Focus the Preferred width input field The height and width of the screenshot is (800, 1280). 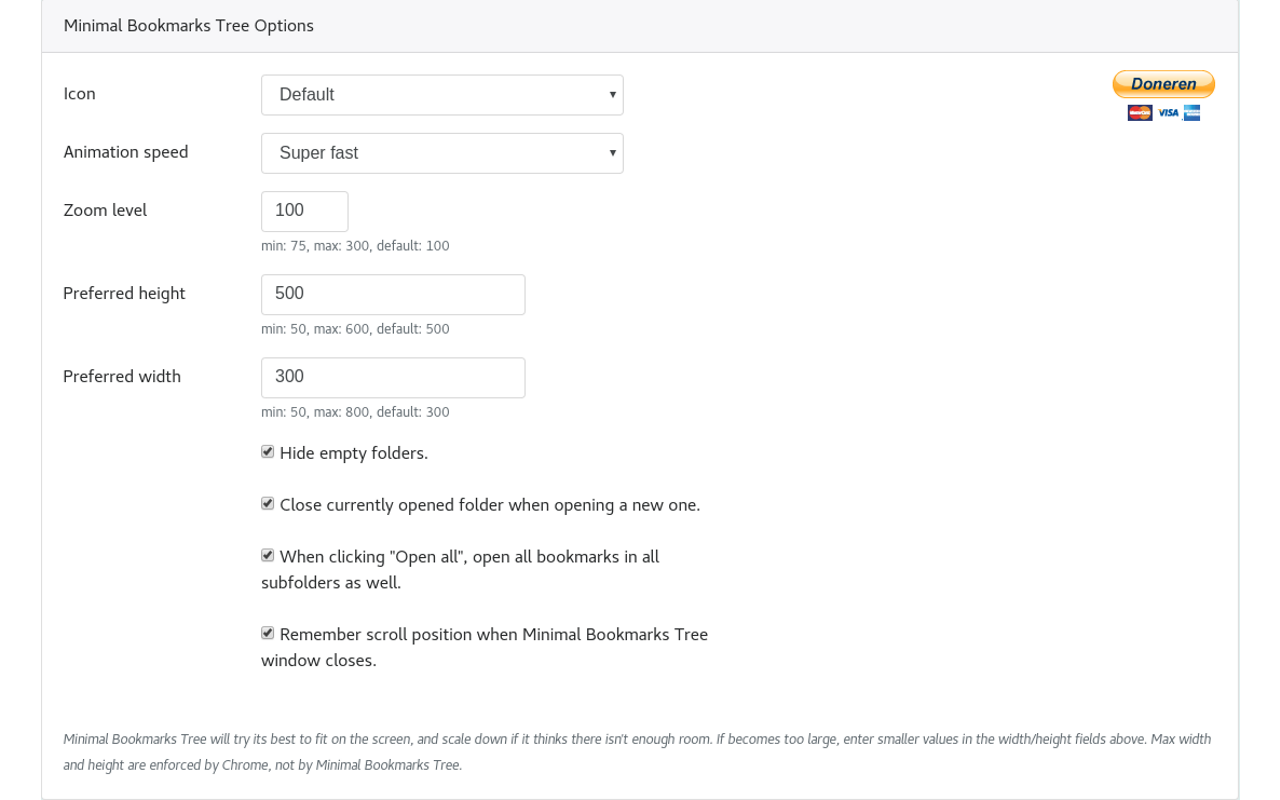(393, 377)
